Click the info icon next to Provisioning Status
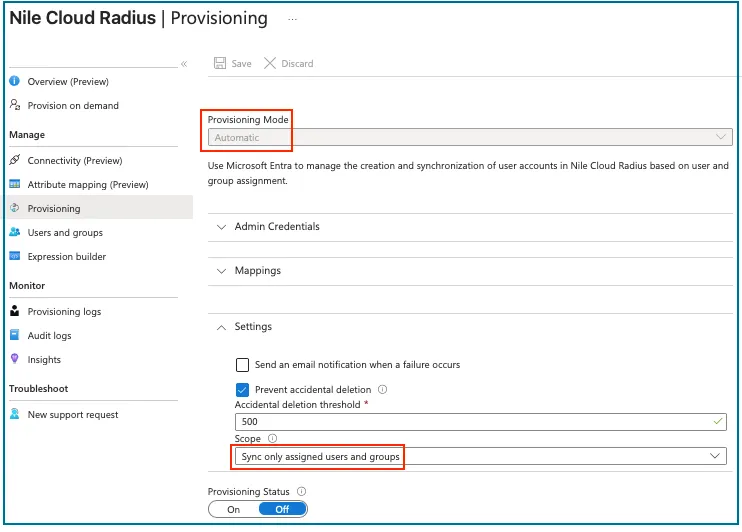The width and height of the screenshot is (742, 532). click(x=301, y=491)
